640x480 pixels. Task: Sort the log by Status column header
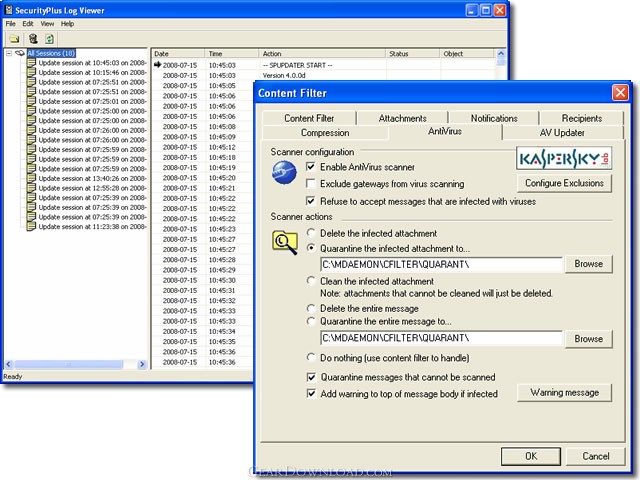point(413,53)
